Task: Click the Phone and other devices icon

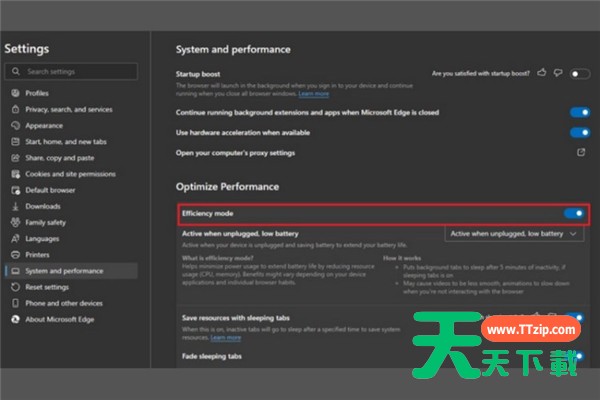Action: pos(15,303)
